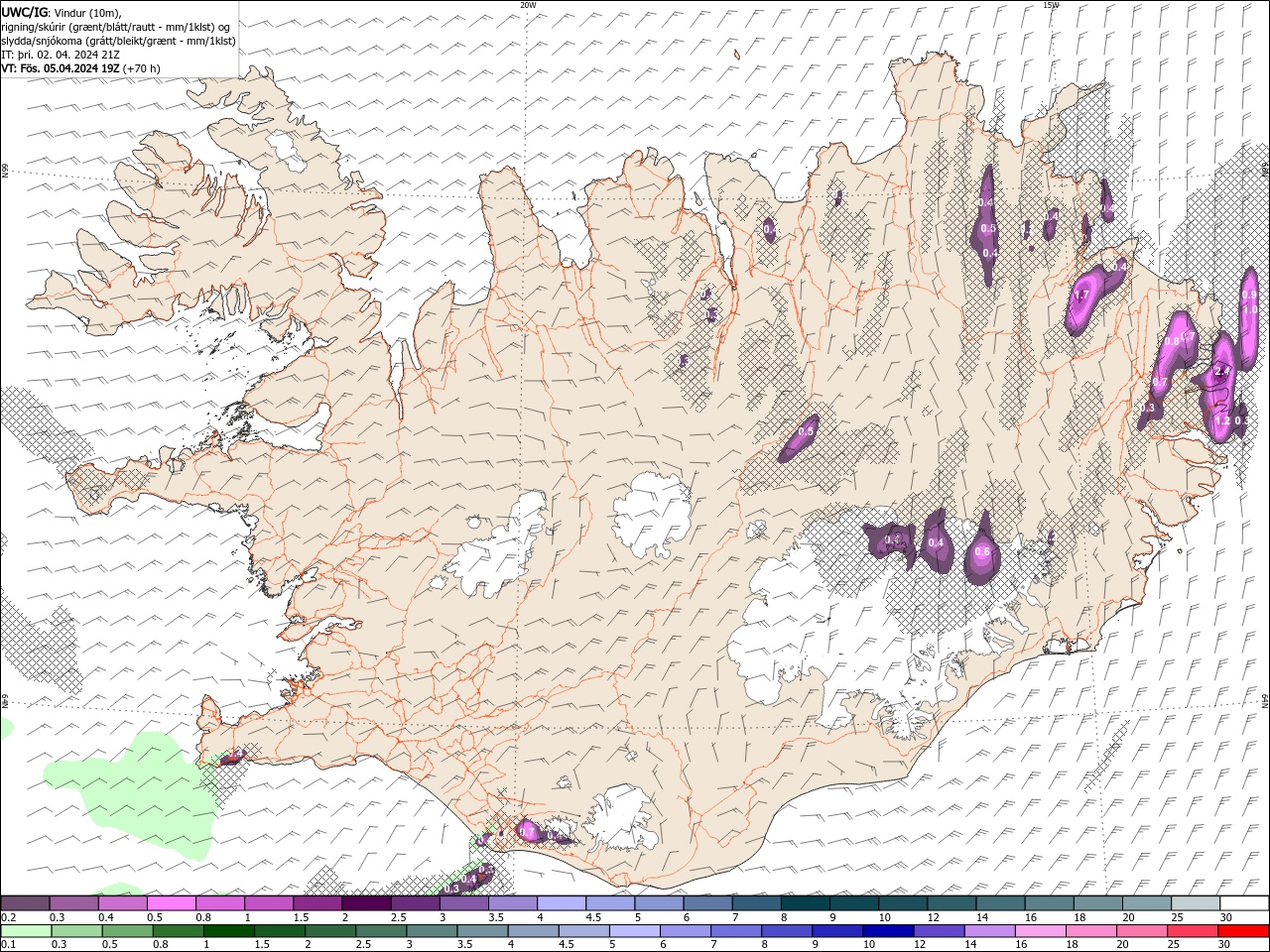1270x952 pixels.
Task: Click the 'slydda/snjókoma' legend description line
Action: 118,41
